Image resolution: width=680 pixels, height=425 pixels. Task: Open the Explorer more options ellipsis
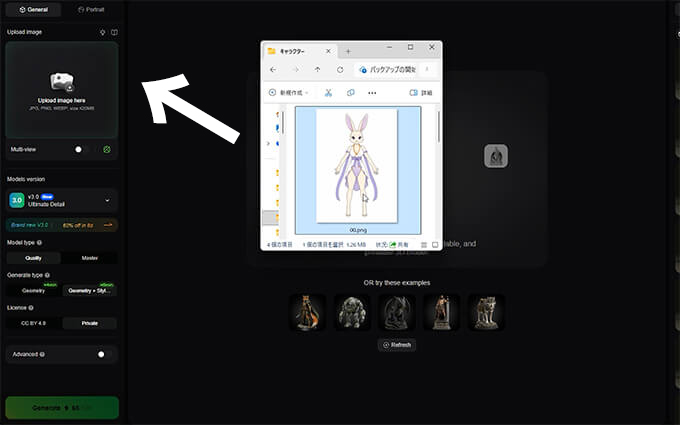pos(372,93)
